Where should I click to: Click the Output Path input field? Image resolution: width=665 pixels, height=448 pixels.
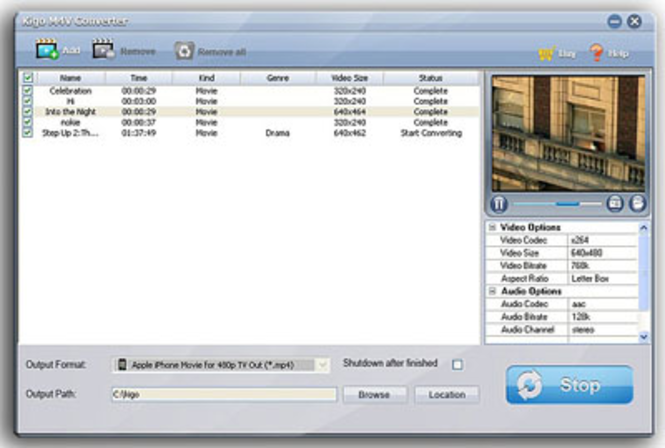coord(224,394)
